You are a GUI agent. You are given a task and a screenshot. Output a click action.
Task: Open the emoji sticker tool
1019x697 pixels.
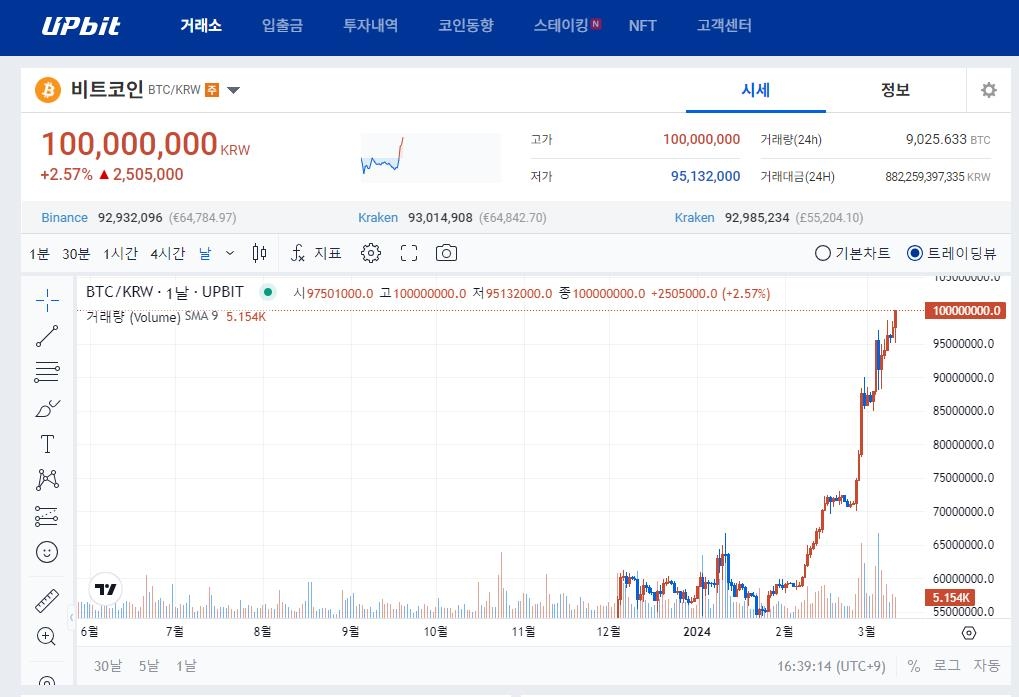click(x=47, y=552)
